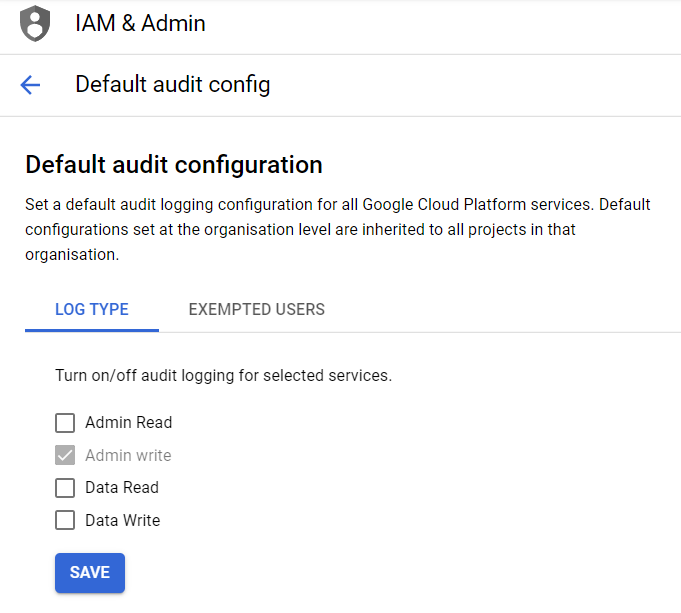Screen dimensions: 681x613
Task: Select the Log Type tab
Action: tap(92, 309)
